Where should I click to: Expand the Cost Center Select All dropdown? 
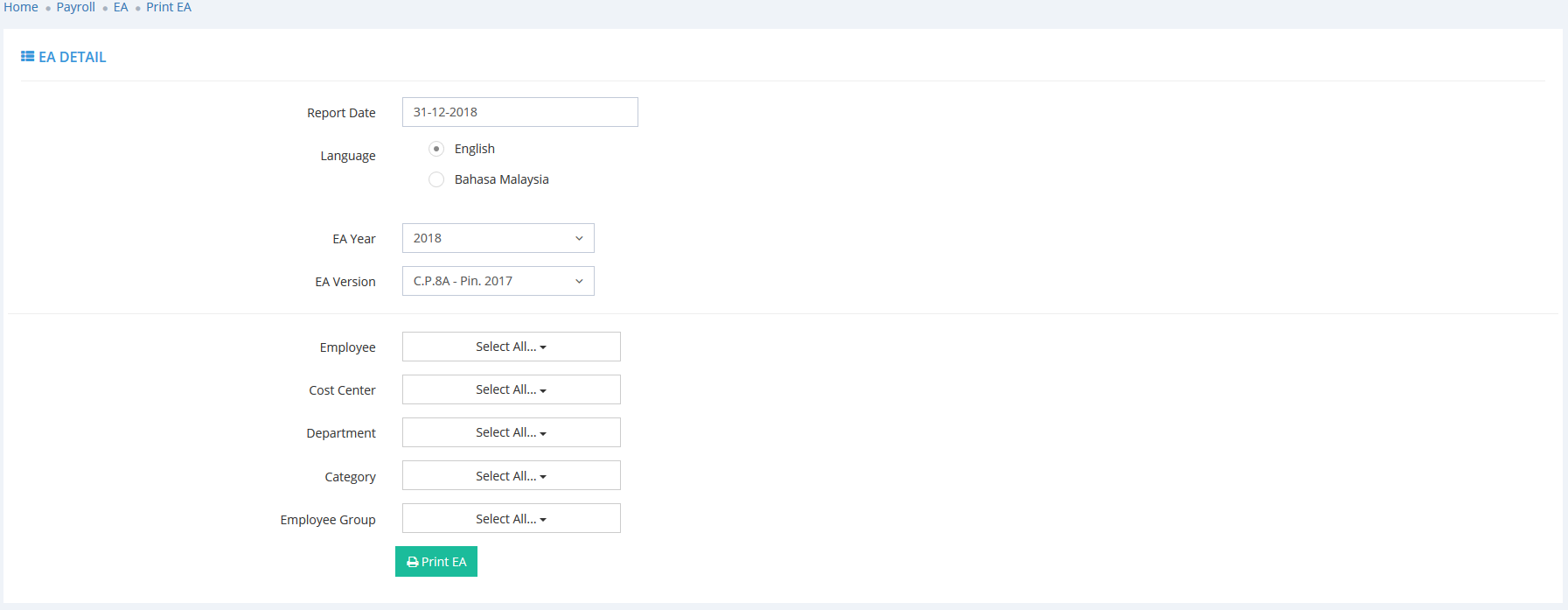click(x=511, y=389)
